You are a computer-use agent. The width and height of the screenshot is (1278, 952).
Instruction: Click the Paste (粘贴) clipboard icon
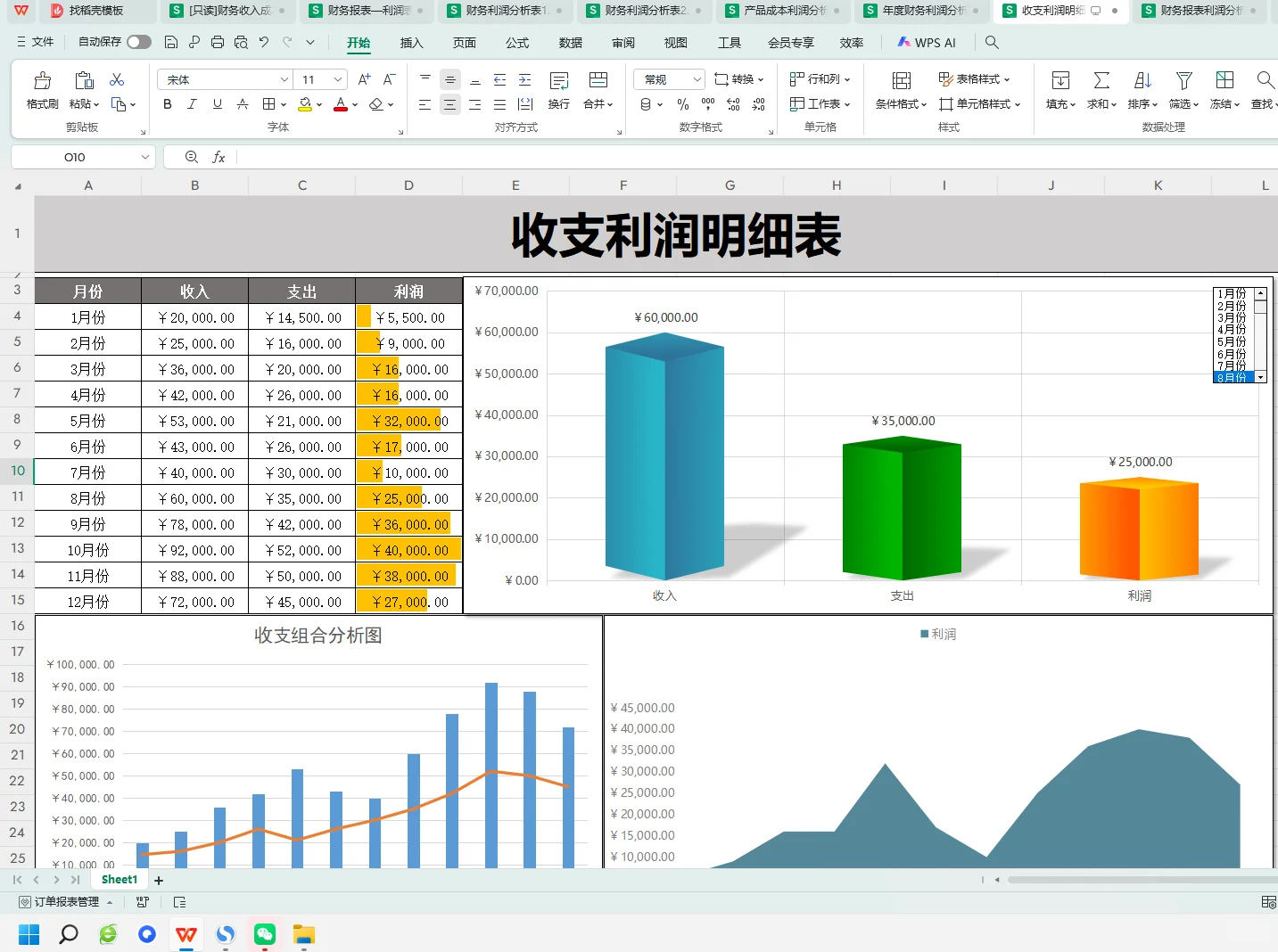click(84, 81)
